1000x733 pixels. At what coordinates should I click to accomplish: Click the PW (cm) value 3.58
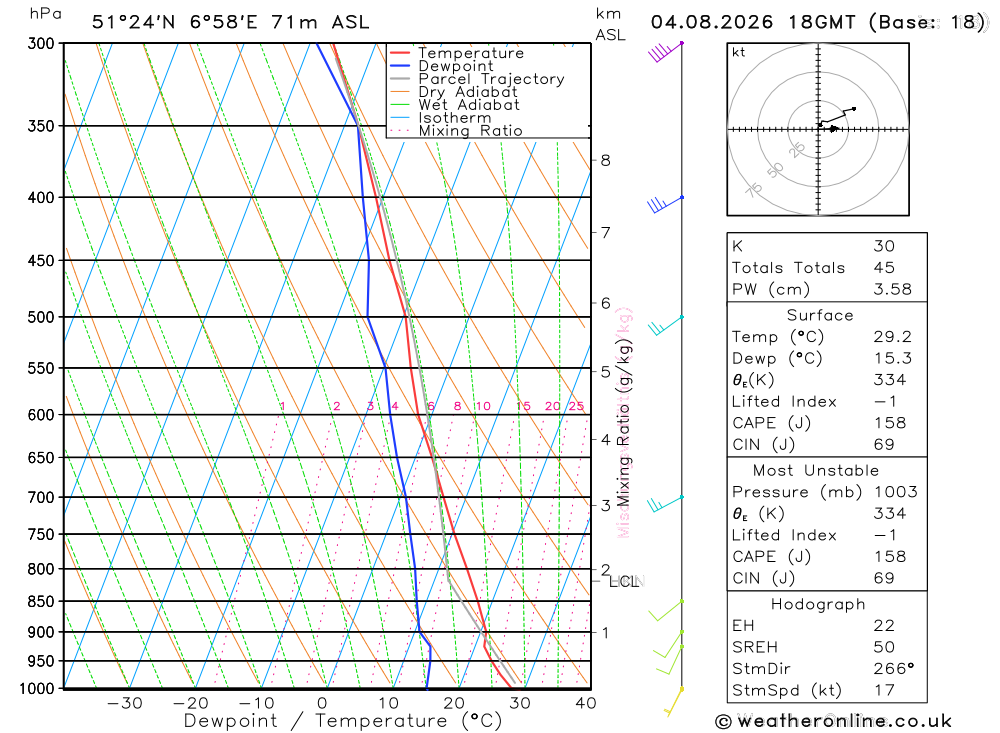click(x=892, y=290)
